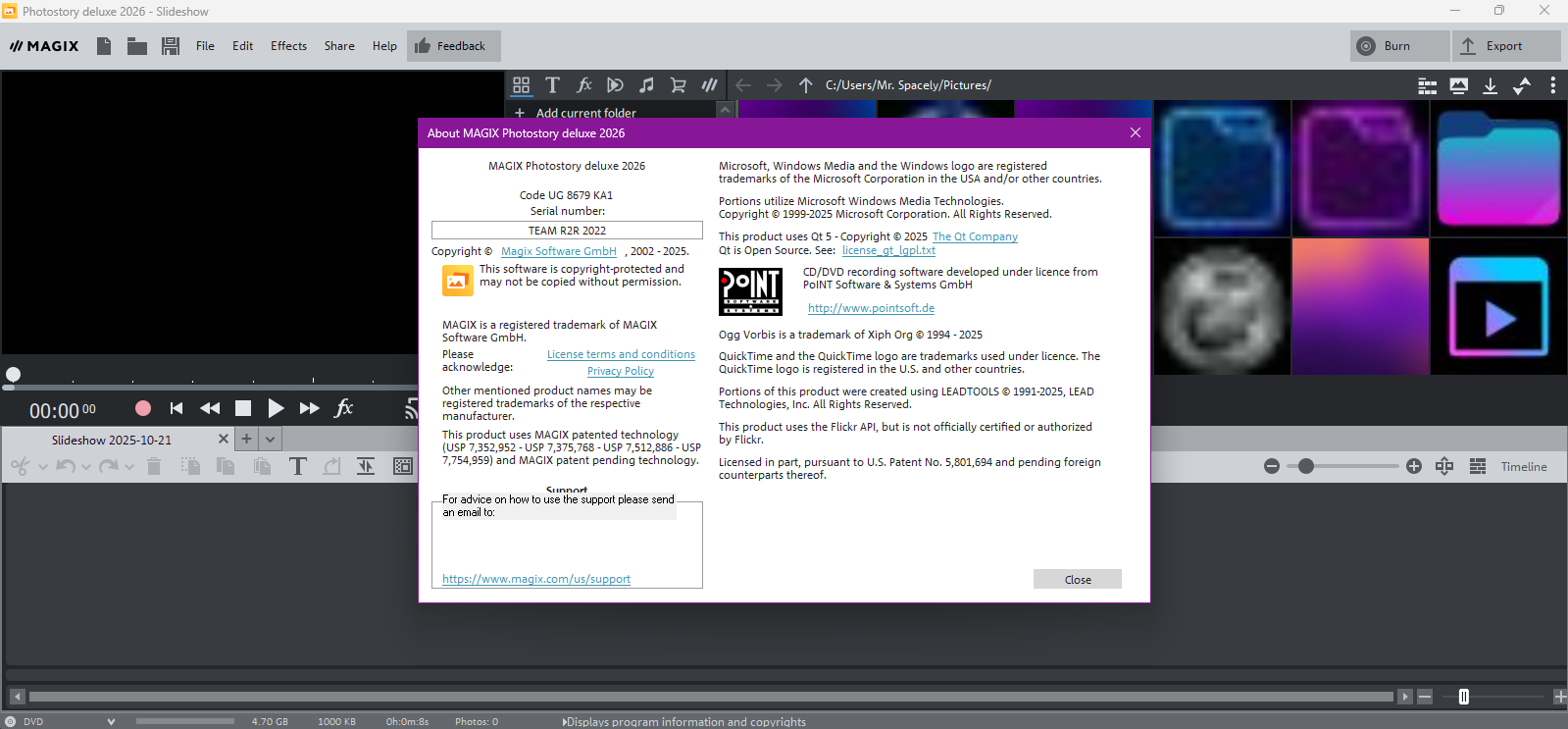This screenshot has height=729, width=1568.
Task: Click the Burn button
Action: point(1399,46)
